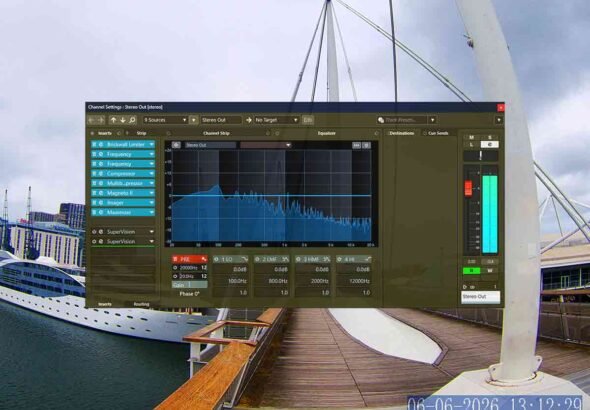Open second Frequency insert dropdown arrow
Viewport: 590px width, 410px height.
(152, 164)
